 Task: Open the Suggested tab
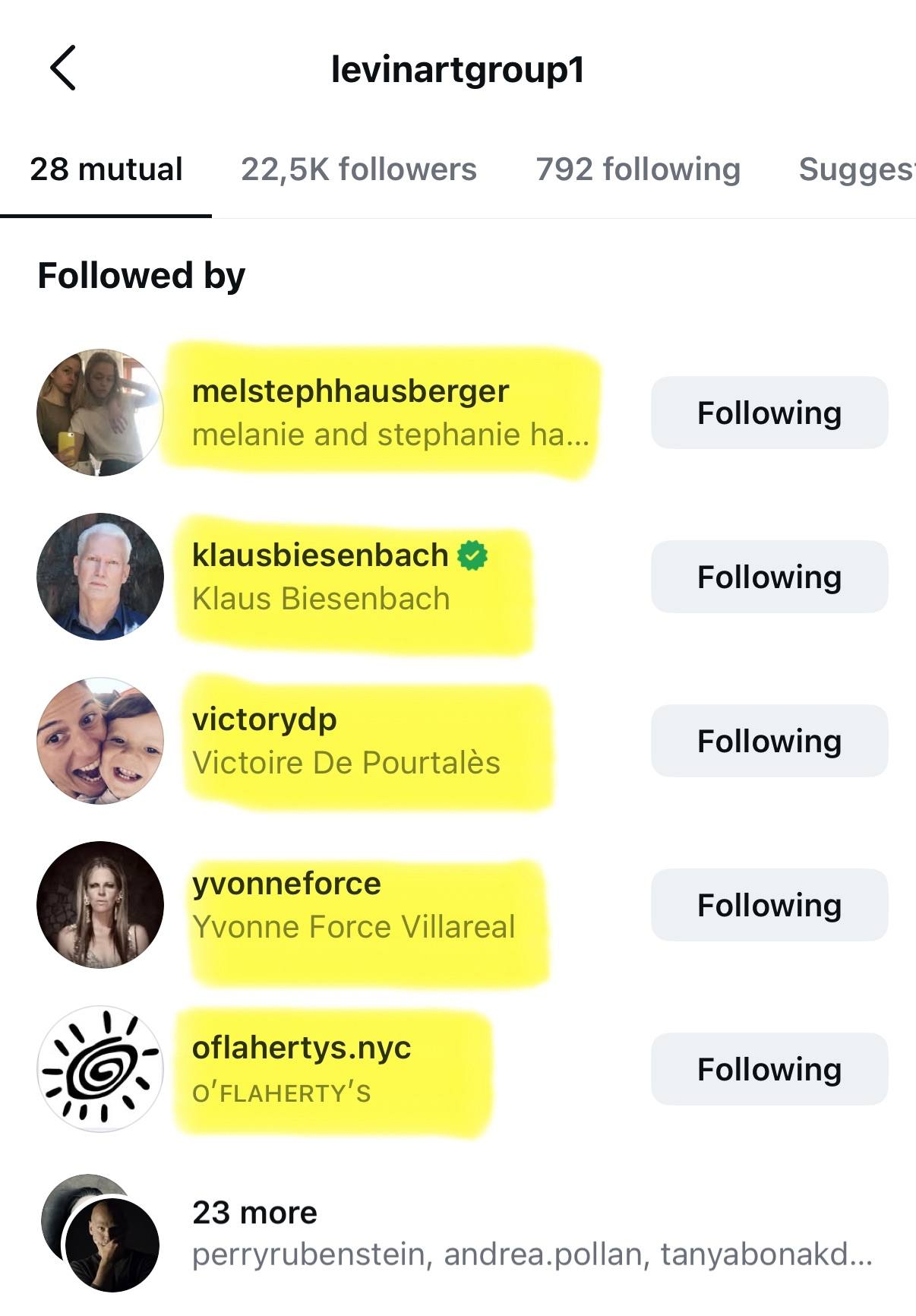tap(856, 169)
